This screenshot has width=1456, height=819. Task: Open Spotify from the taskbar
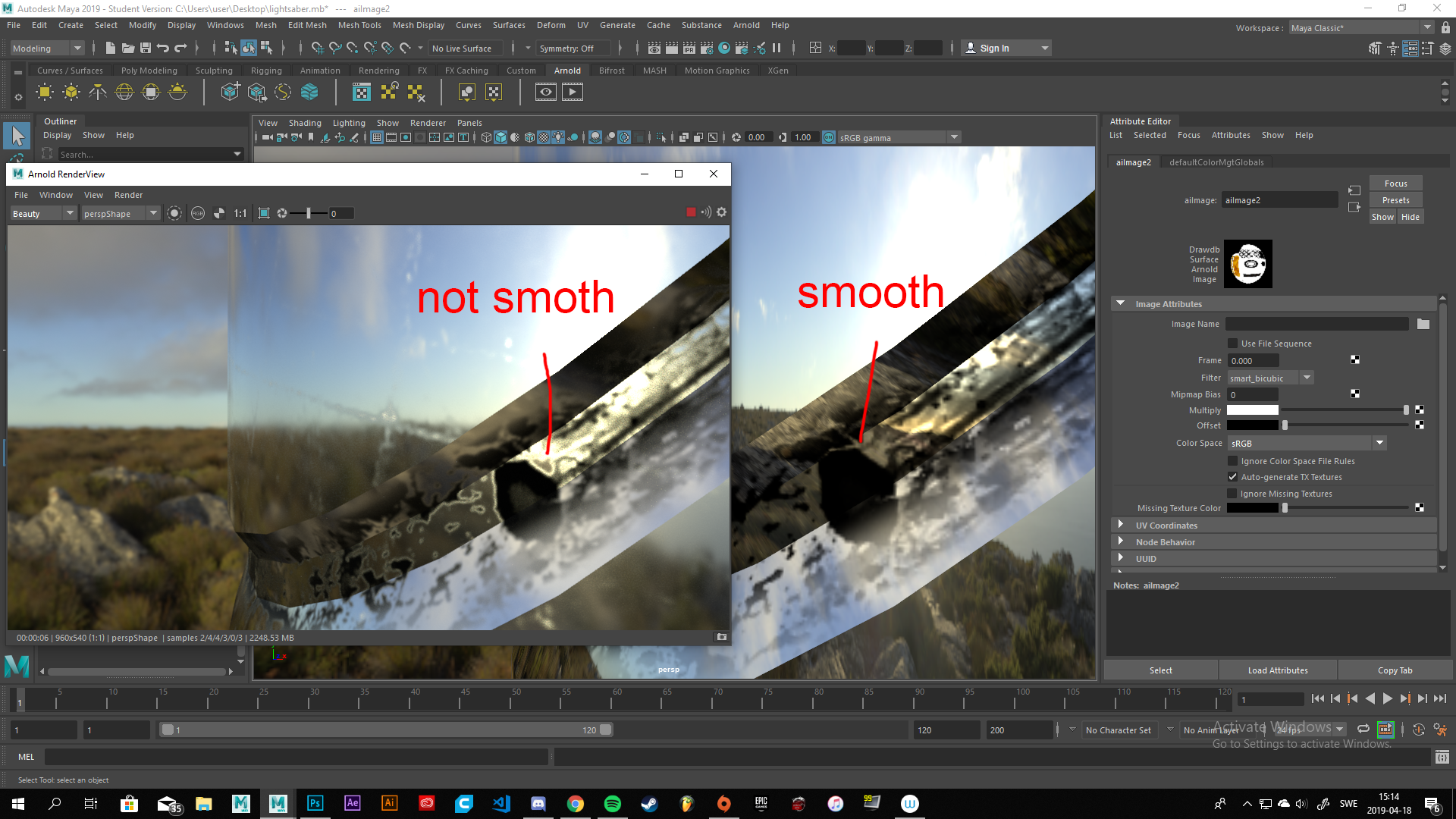[612, 803]
